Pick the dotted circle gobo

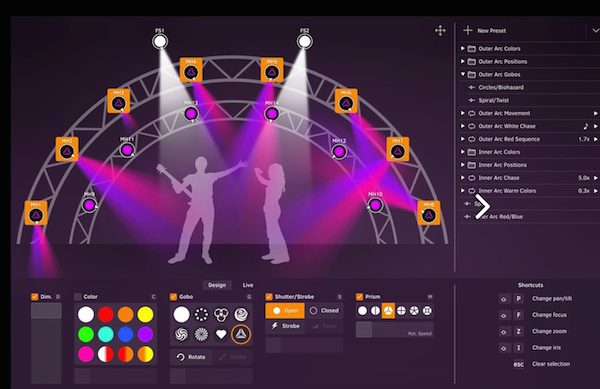click(x=201, y=314)
